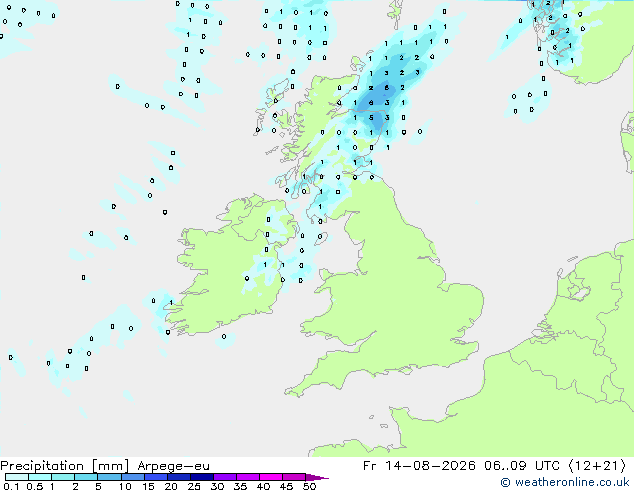Image resolution: width=634 pixels, height=490 pixels.
Task: Pick the 5–10 mm legend swatch
Action: (110, 477)
